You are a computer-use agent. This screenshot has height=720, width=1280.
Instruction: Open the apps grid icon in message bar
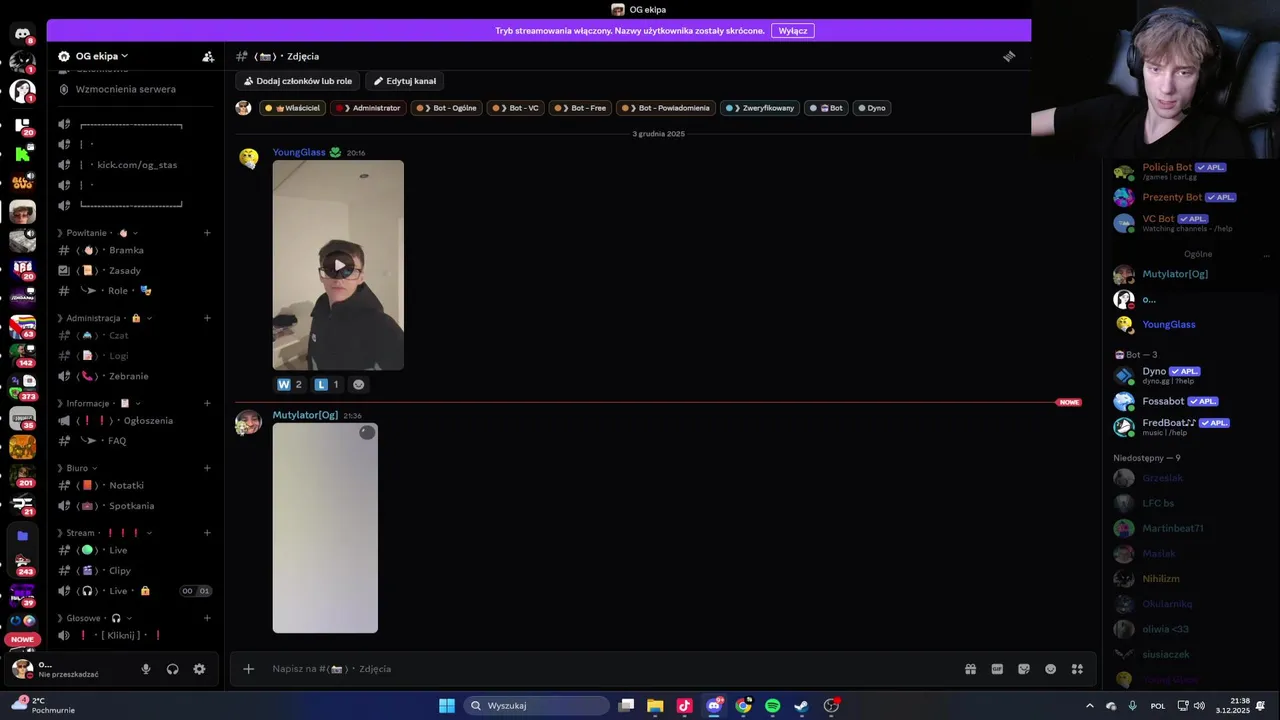pos(1077,669)
